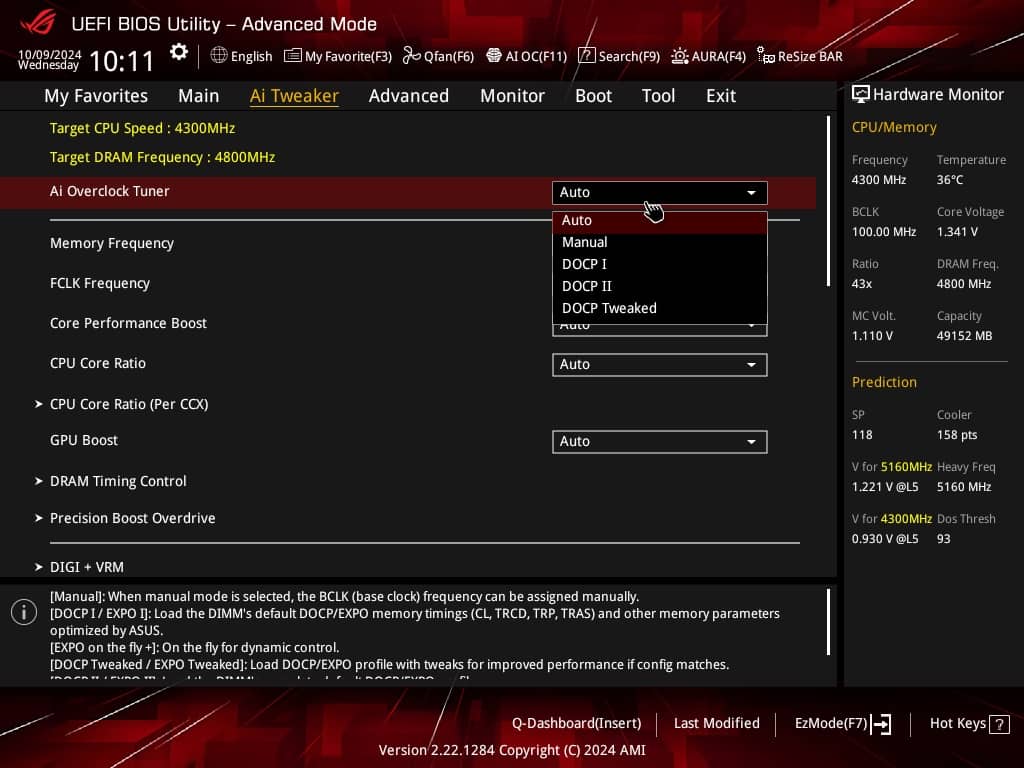
Task: Click the 49152 MB capacity value
Action: (x=965, y=336)
